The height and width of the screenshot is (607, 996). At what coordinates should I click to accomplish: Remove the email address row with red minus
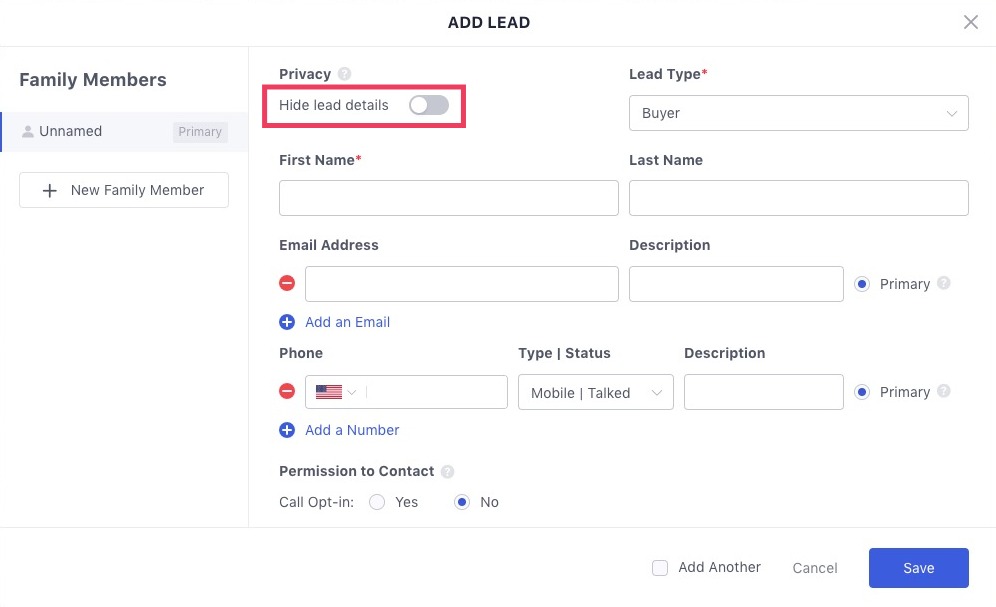pyautogui.click(x=287, y=283)
